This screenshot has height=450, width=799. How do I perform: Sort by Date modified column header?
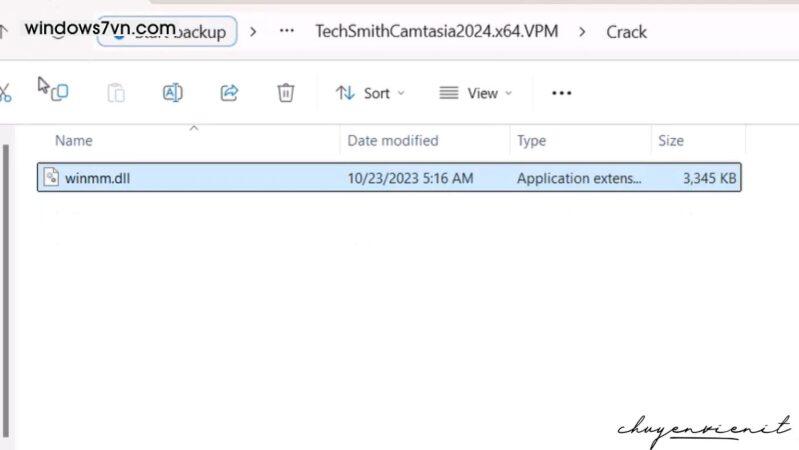point(392,141)
